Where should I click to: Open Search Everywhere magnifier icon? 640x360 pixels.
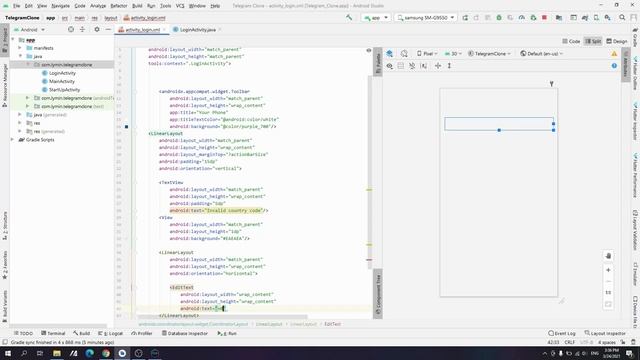pos(622,18)
